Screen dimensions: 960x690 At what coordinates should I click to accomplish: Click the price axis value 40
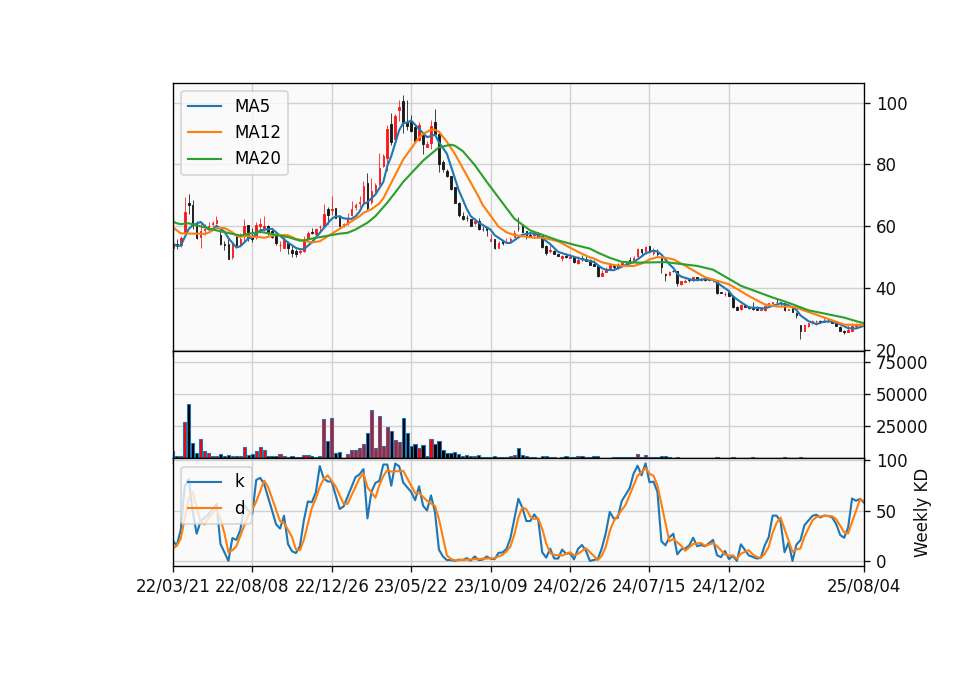pyautogui.click(x=887, y=289)
